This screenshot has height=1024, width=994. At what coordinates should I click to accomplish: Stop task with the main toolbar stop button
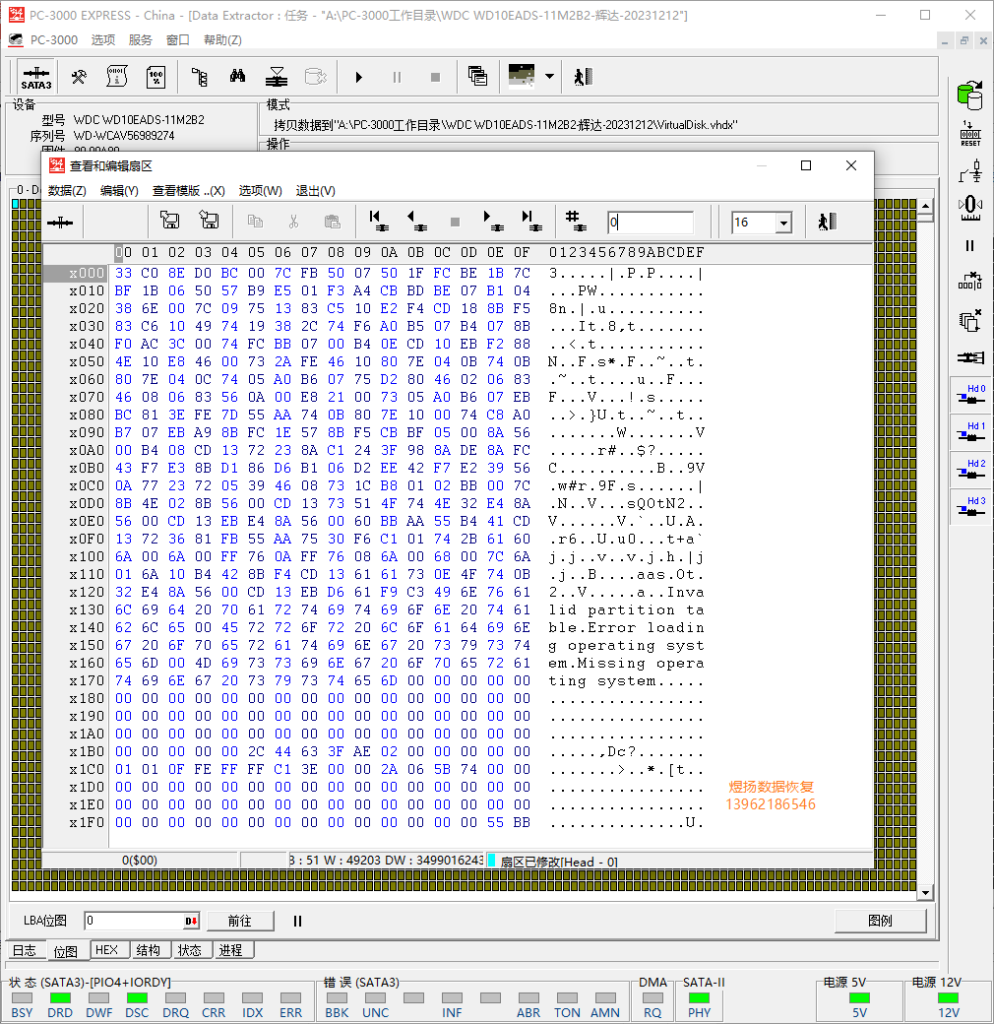coord(435,77)
